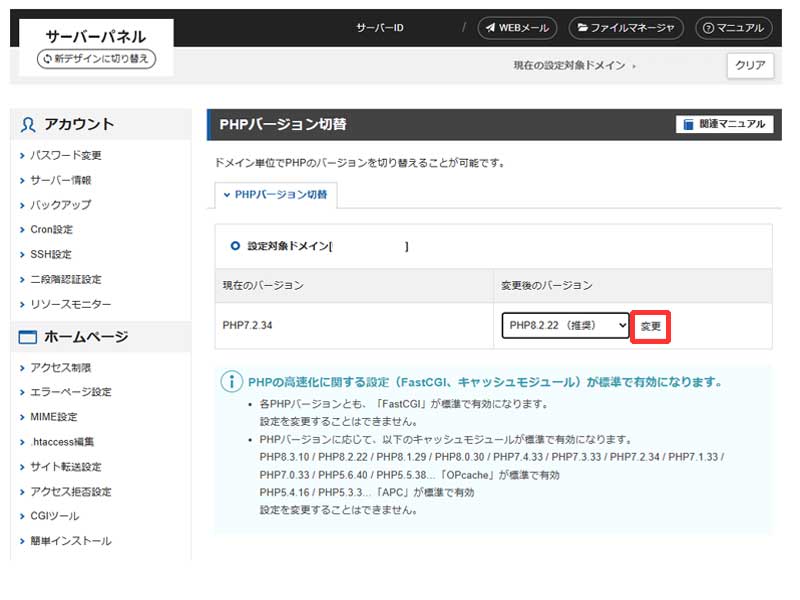Open サイト転送設定 in sidebar
Image resolution: width=800 pixels, height=600 pixels.
pos(66,466)
